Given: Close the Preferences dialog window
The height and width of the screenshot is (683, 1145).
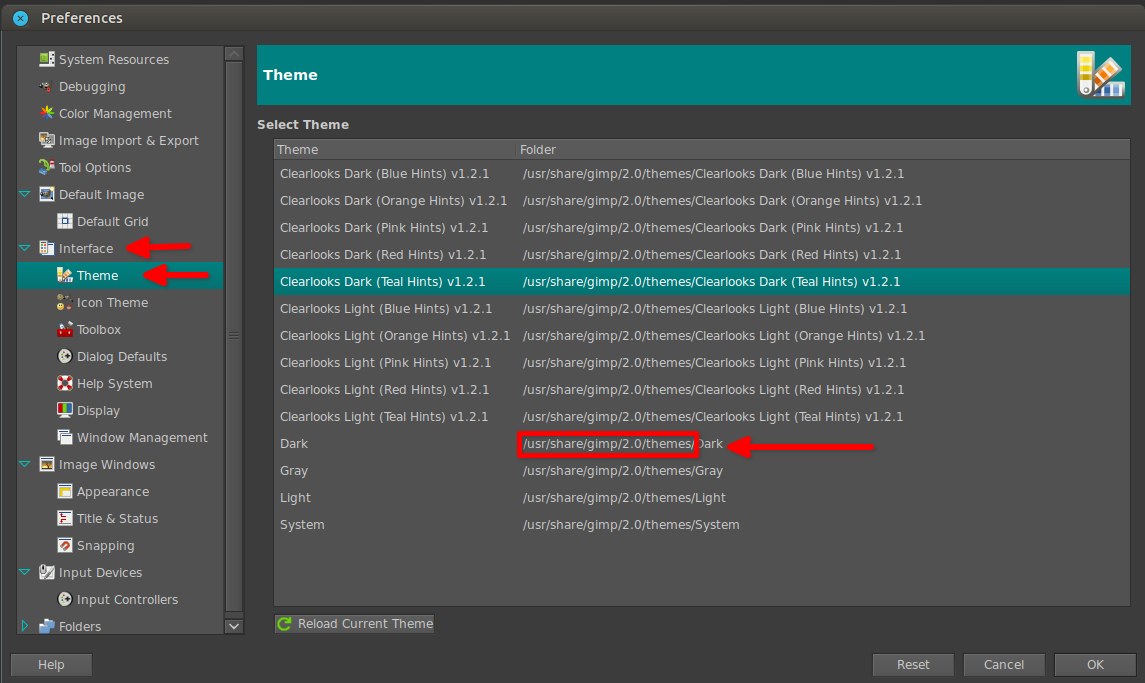Looking at the screenshot, I should click(x=20, y=18).
